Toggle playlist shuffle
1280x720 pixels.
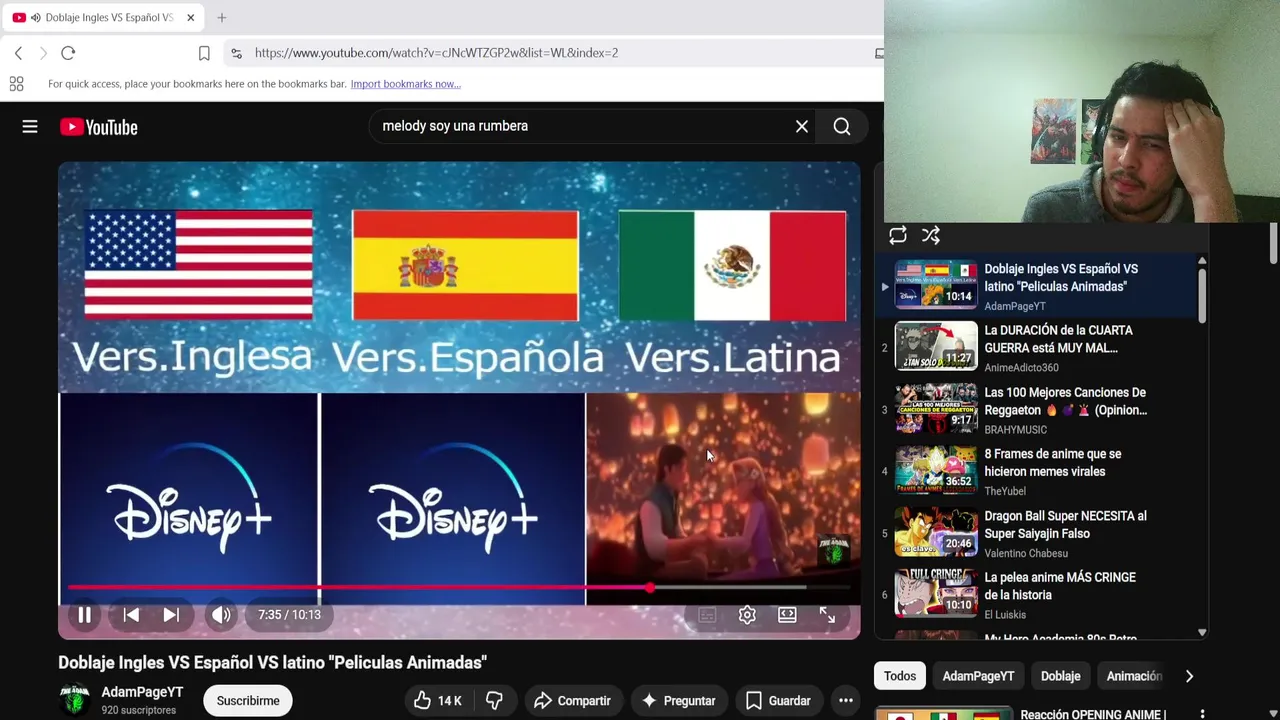pos(931,235)
